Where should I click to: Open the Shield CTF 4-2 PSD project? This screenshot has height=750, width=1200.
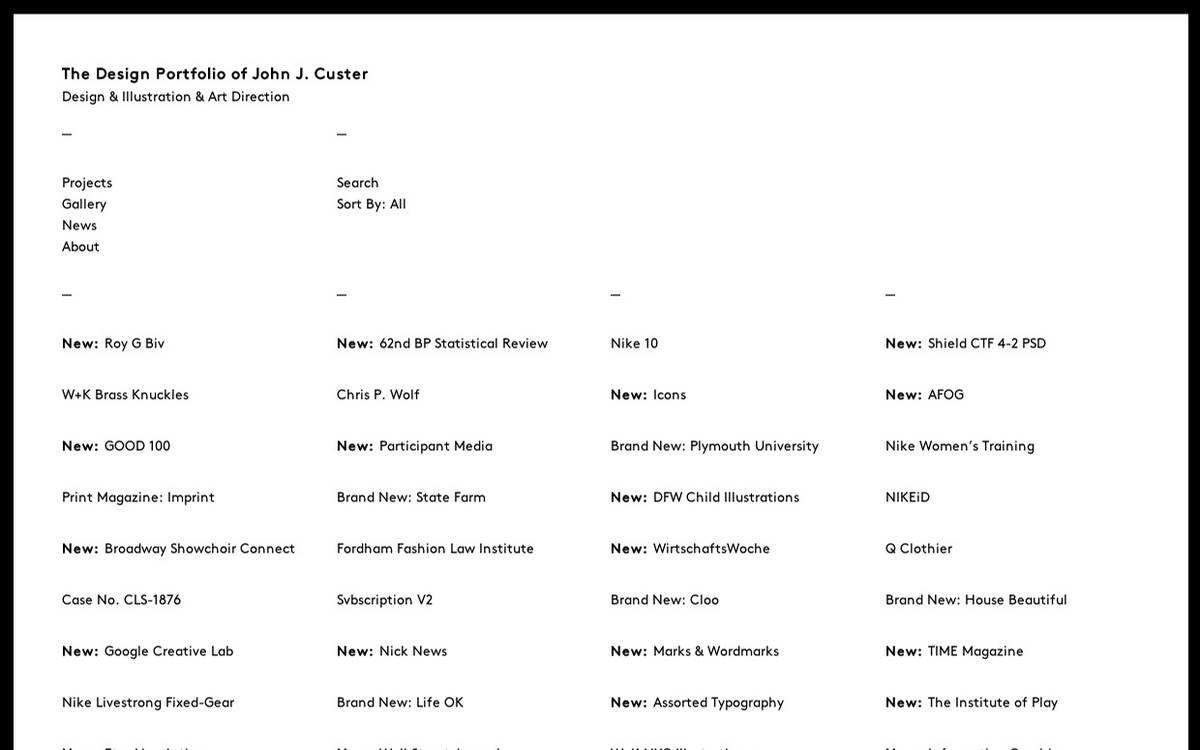pyautogui.click(x=965, y=343)
